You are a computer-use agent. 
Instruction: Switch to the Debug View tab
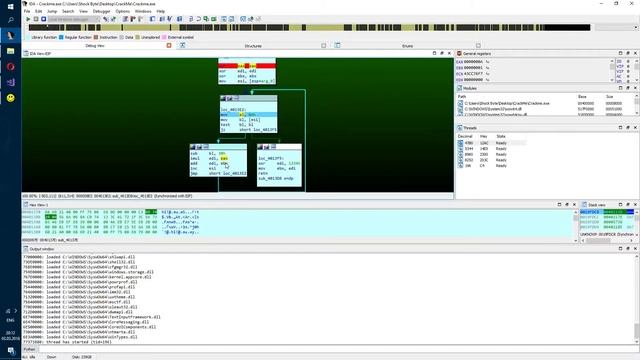click(x=95, y=46)
